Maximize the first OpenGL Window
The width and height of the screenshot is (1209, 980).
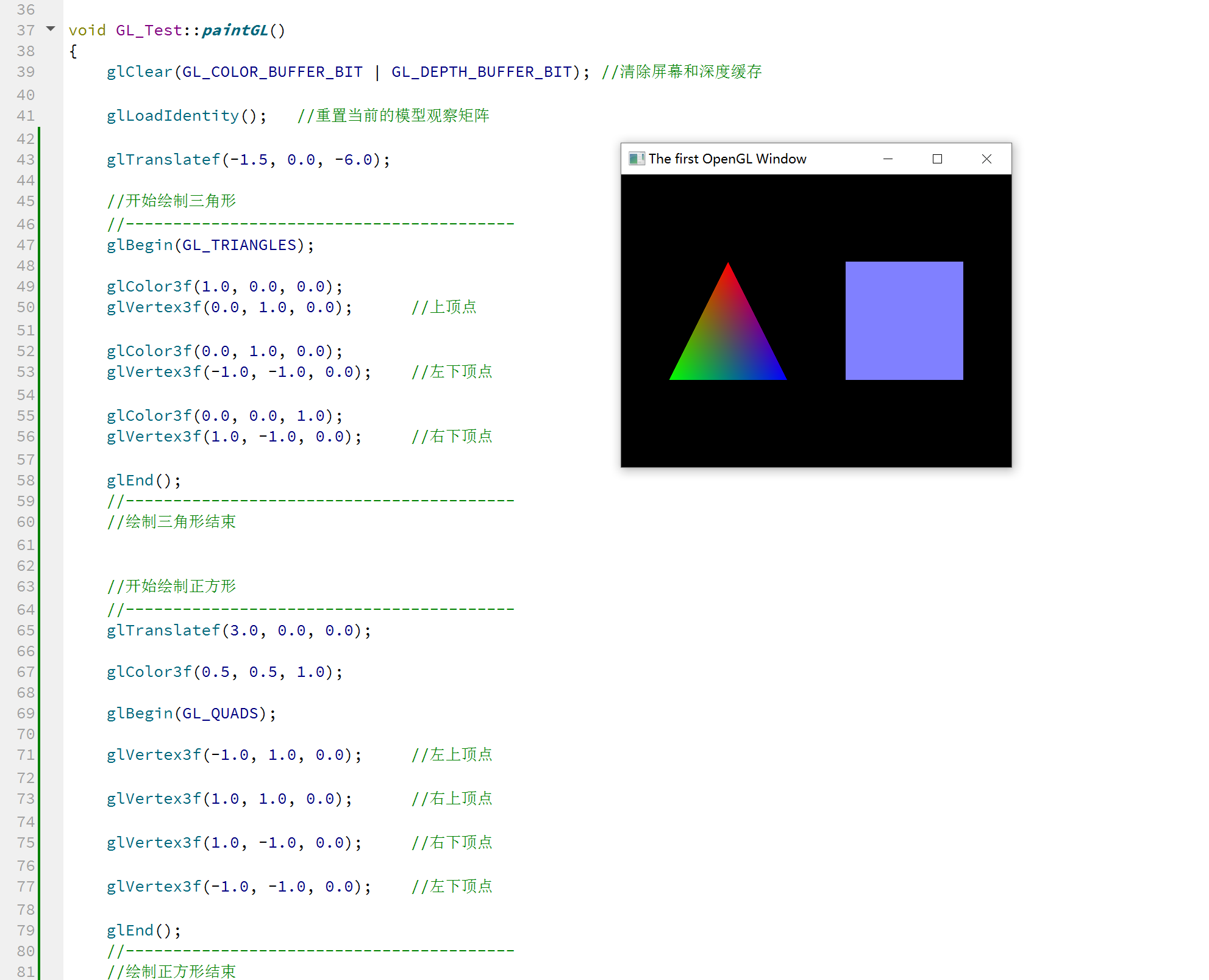coord(937,159)
